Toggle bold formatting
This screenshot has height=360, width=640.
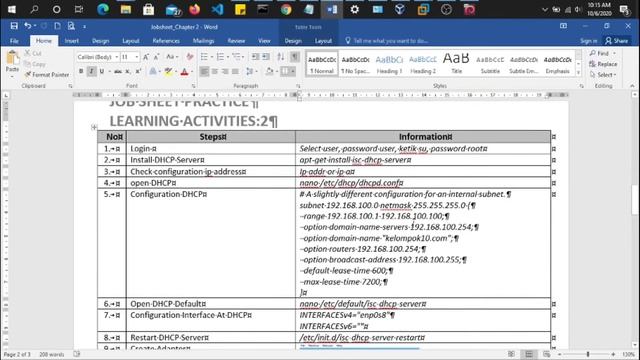tap(81, 71)
